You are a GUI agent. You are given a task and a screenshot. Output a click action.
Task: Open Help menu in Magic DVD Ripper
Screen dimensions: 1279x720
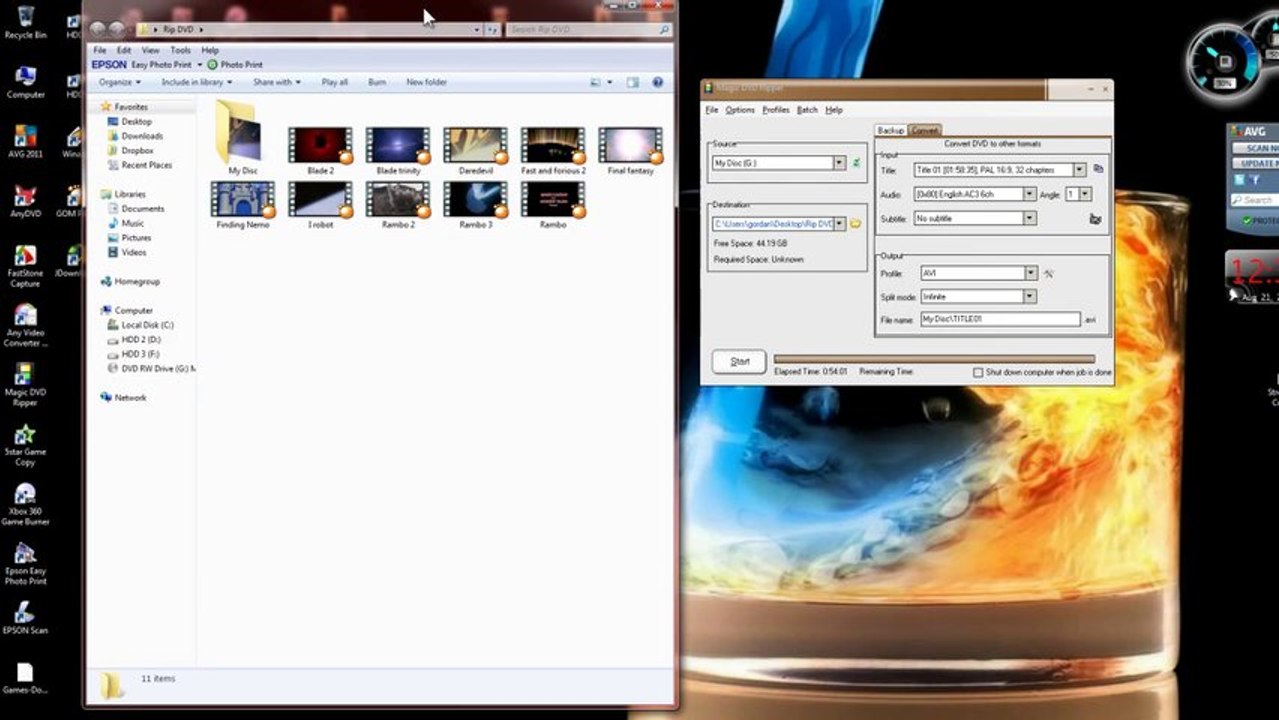(834, 110)
